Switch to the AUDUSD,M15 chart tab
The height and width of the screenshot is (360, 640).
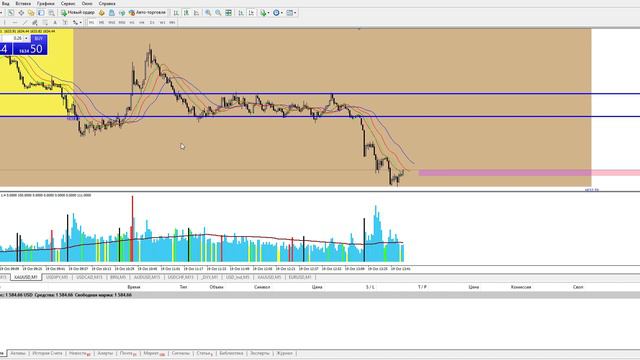click(147, 277)
